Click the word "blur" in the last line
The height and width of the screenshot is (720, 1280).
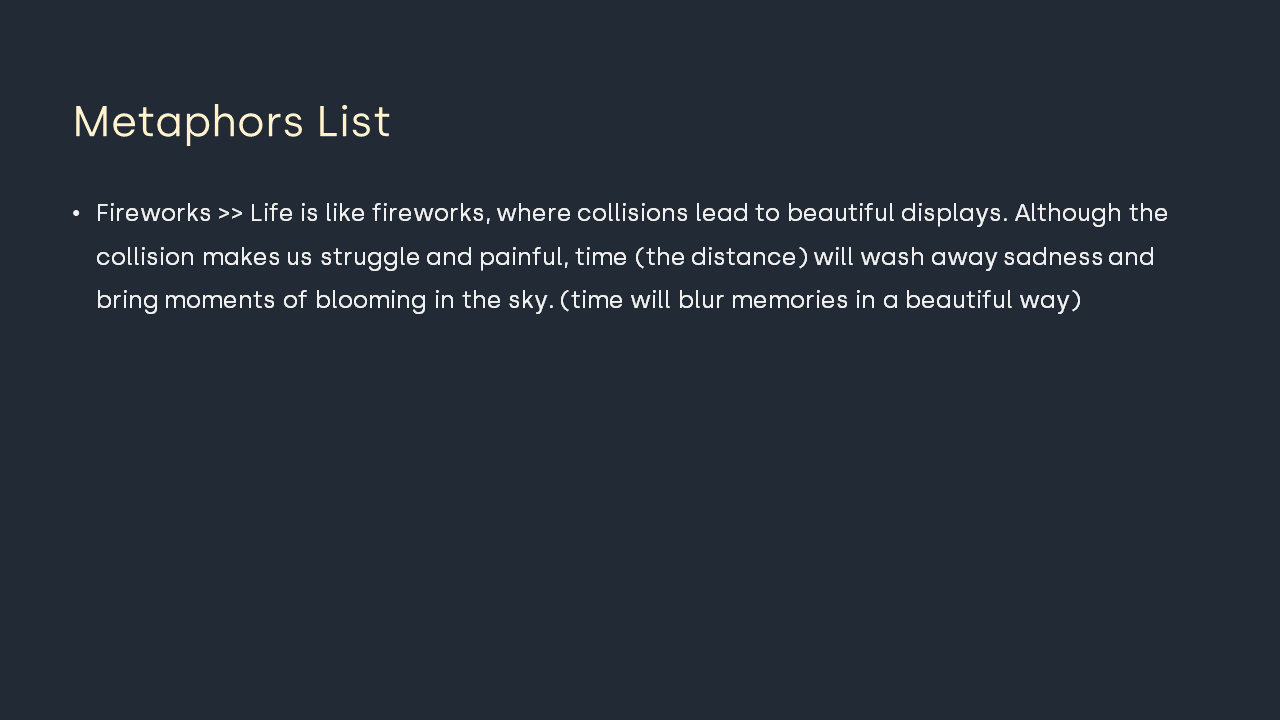coord(701,300)
